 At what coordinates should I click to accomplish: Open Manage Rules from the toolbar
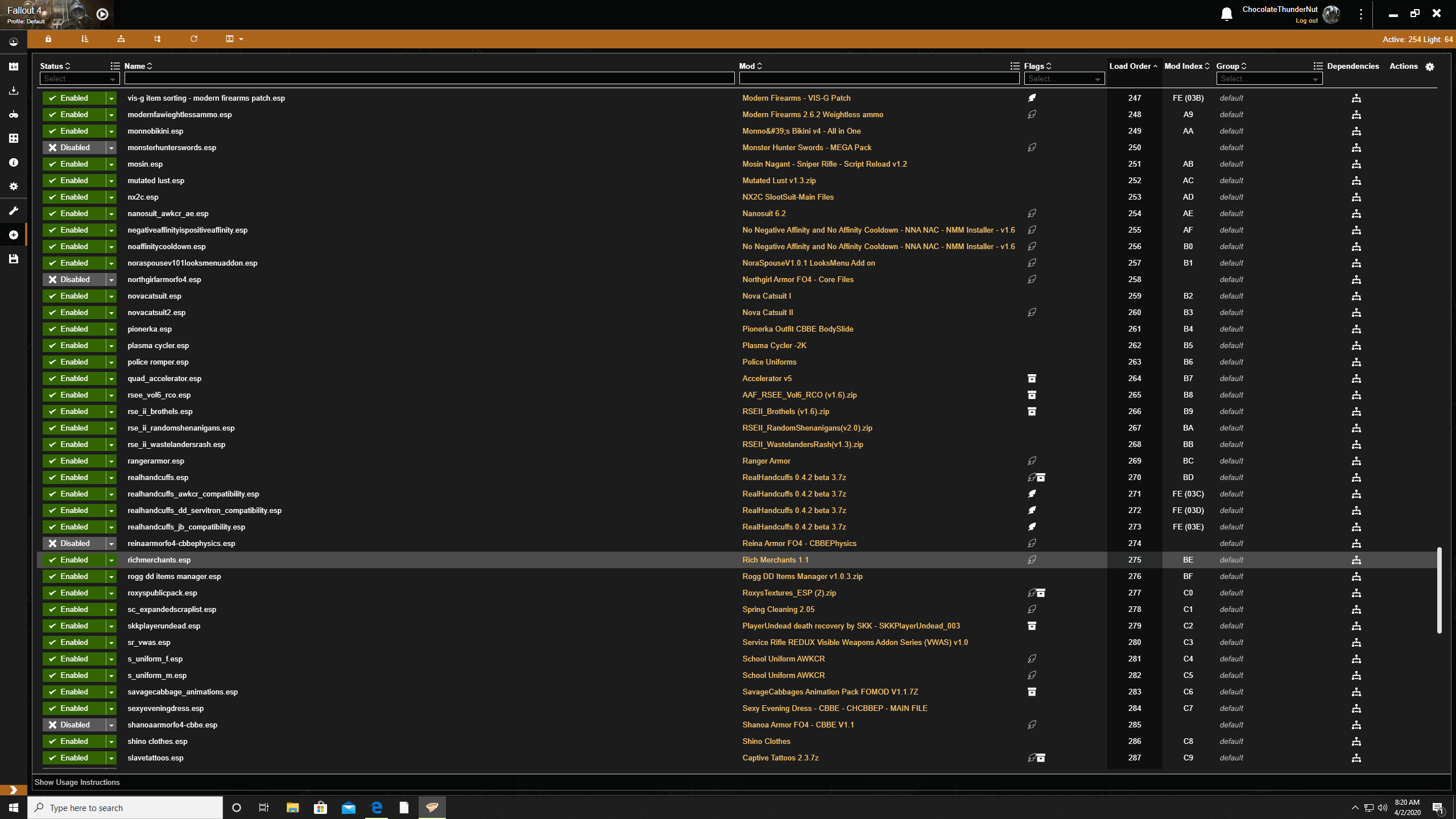coord(158,39)
